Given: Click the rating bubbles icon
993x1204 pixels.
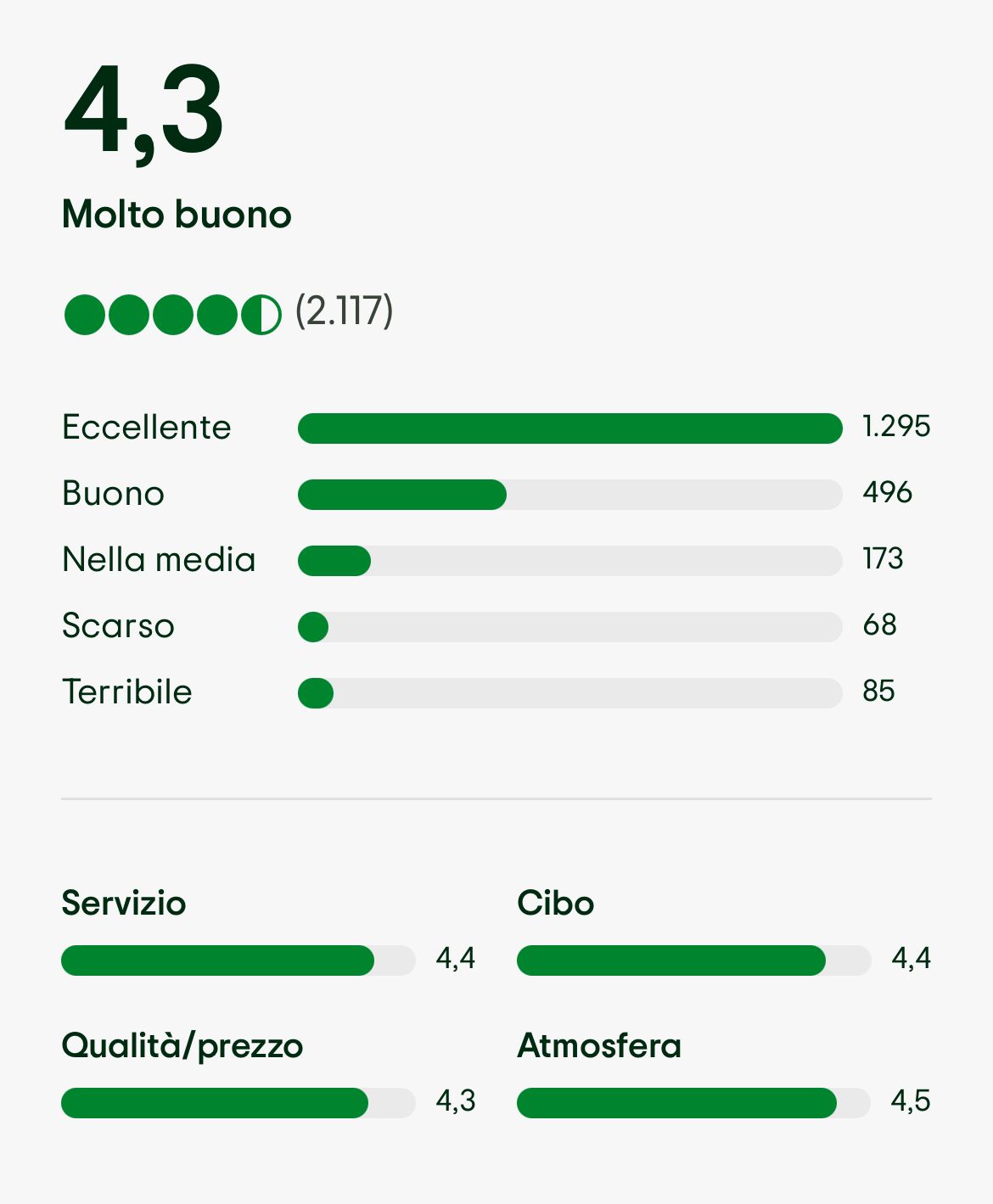Looking at the screenshot, I should point(172,315).
